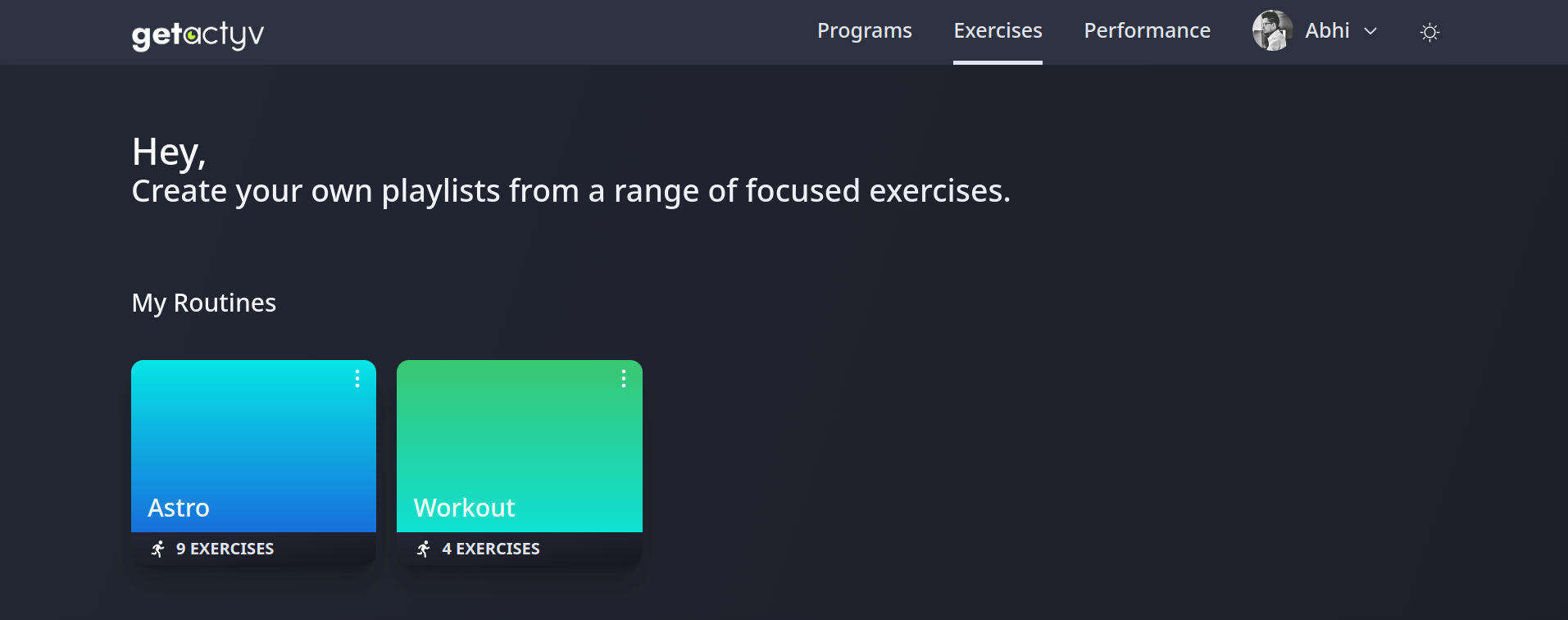Click the 9 EXERCISES label

click(x=225, y=549)
